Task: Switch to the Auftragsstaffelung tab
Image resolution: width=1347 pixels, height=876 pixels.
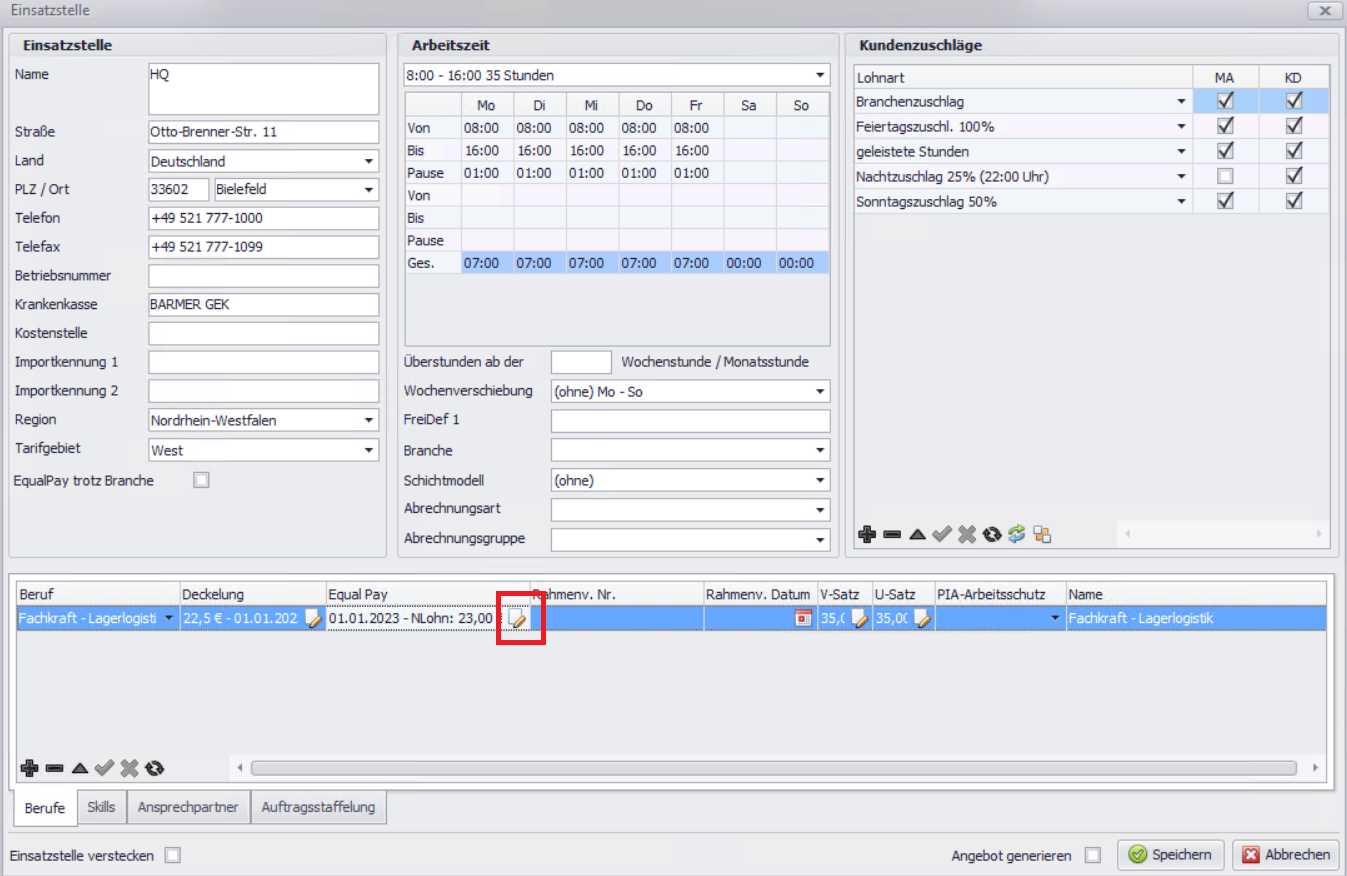Action: tap(318, 807)
